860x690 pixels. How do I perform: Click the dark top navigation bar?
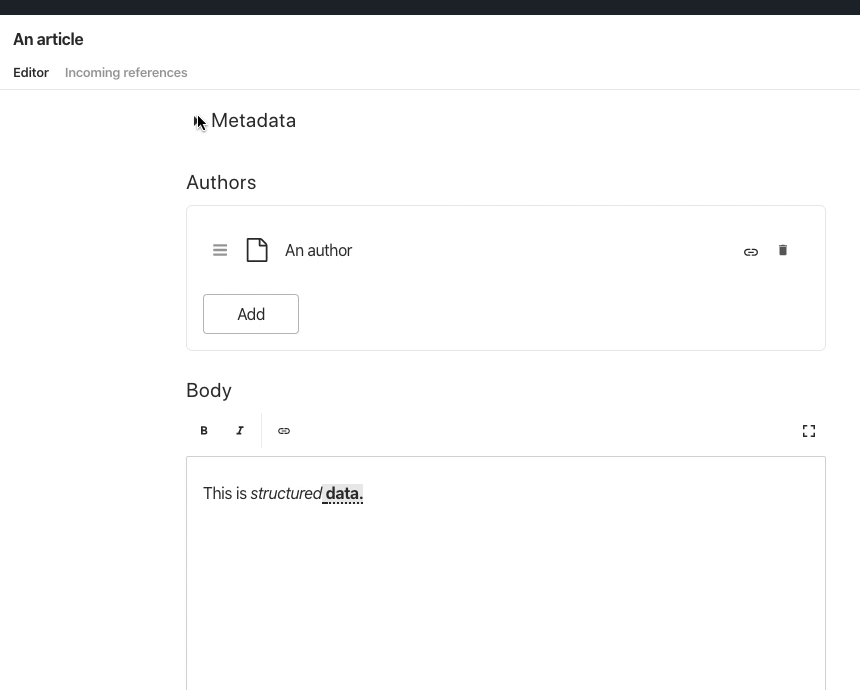click(430, 8)
